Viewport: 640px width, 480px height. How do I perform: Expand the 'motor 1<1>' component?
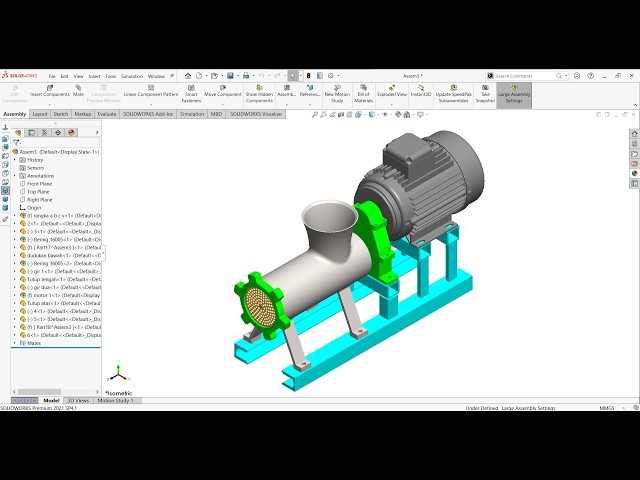coord(15,295)
